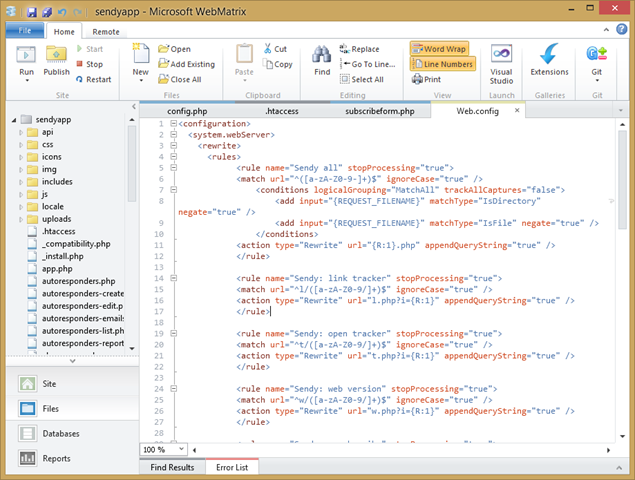Screen dimensions: 635x480
Task: Collapse the configuration element on line 1
Action: click(173, 124)
